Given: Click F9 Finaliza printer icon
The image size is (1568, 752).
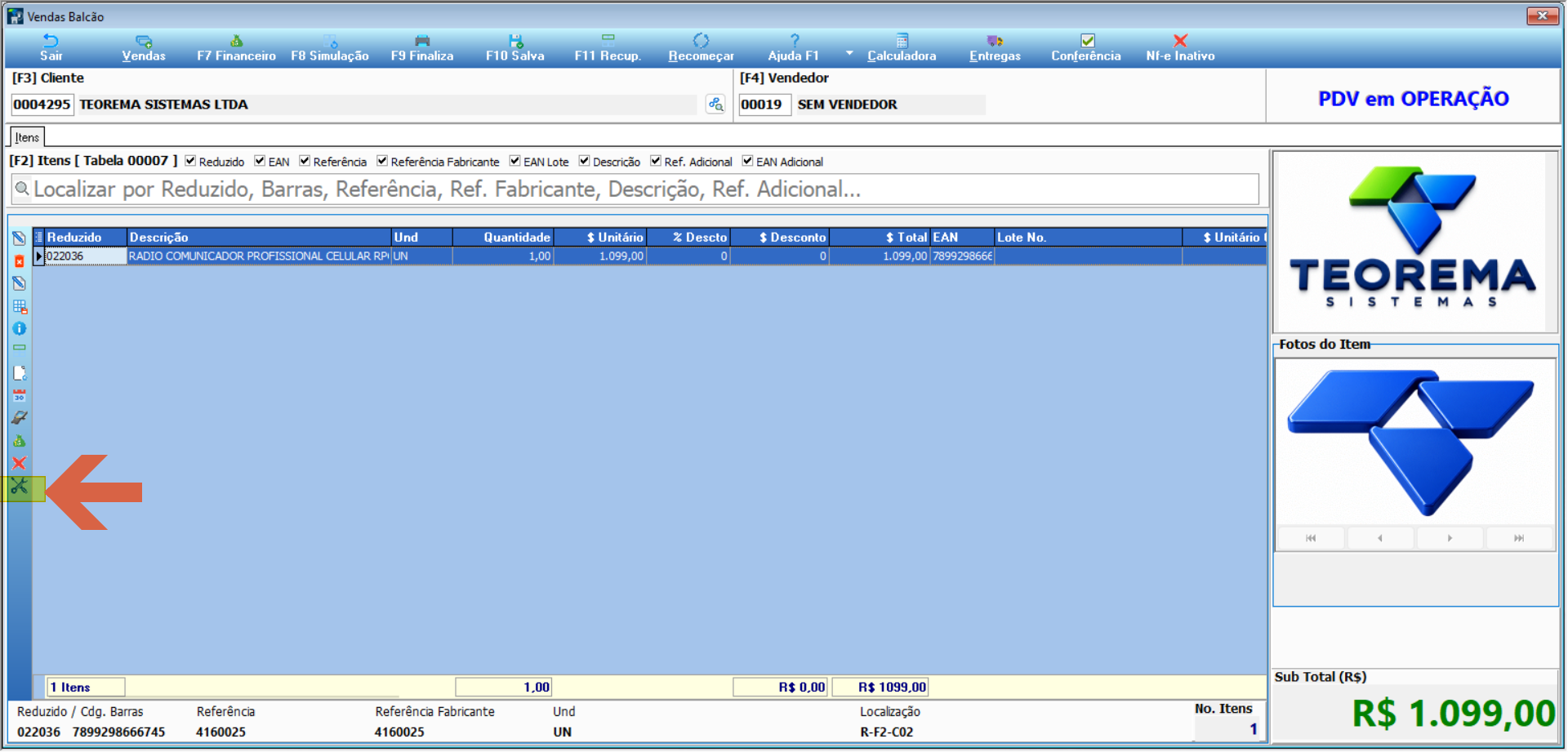Looking at the screenshot, I should (x=422, y=41).
